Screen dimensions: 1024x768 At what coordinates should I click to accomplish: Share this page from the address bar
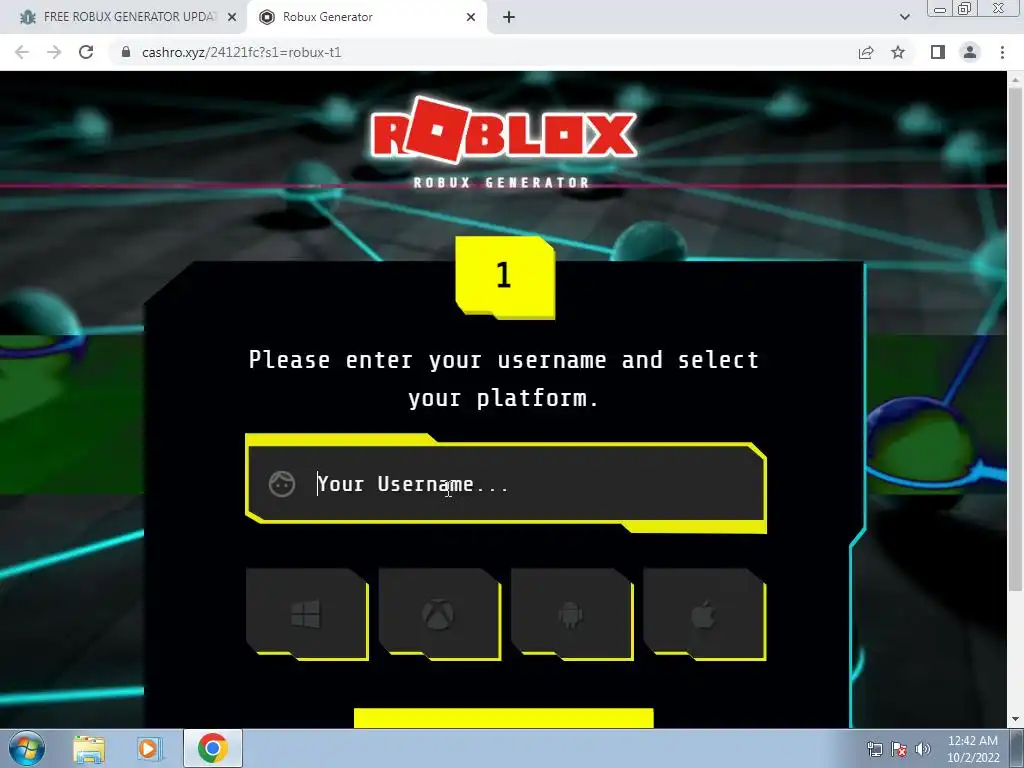click(x=866, y=52)
